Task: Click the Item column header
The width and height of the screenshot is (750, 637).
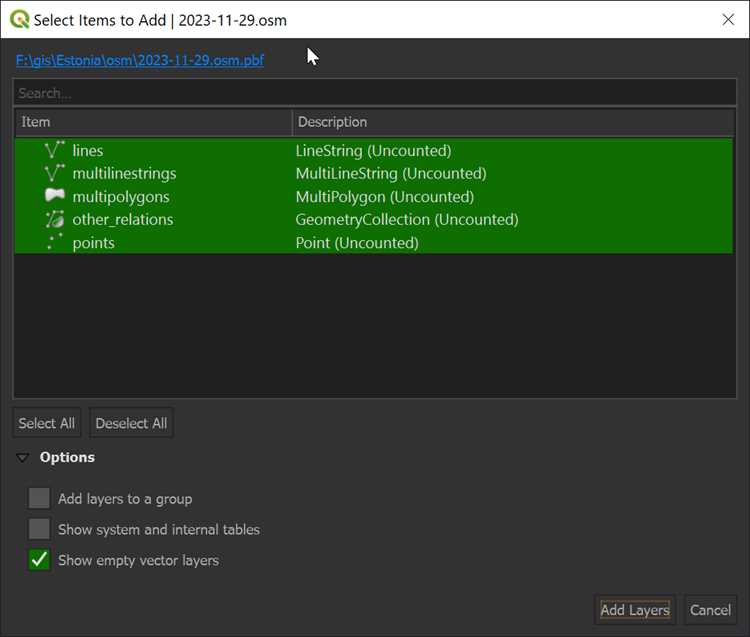Action: pyautogui.click(x=153, y=122)
